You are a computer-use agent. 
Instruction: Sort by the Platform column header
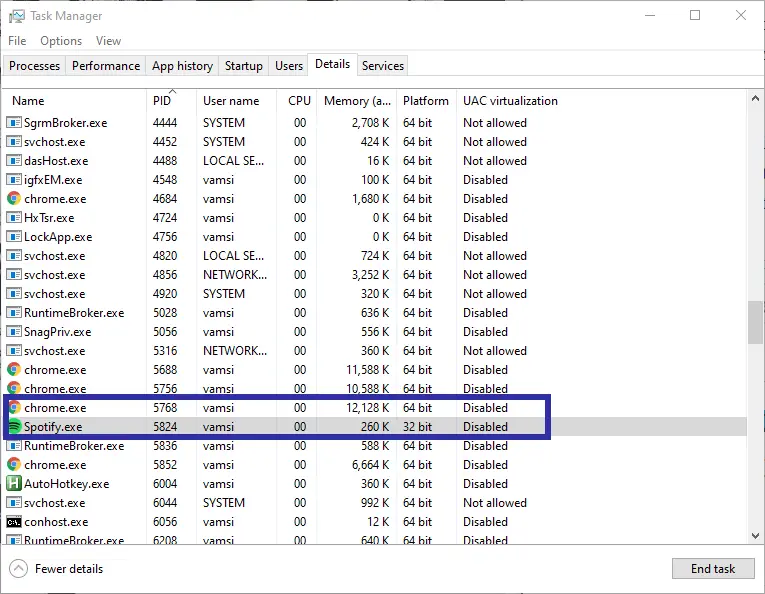point(427,101)
